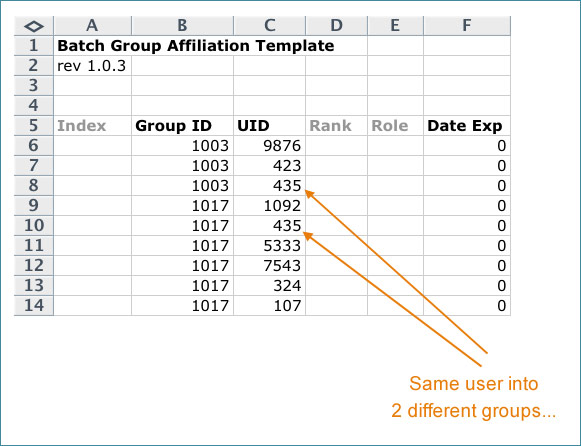
Task: Select column A header
Action: click(92, 26)
